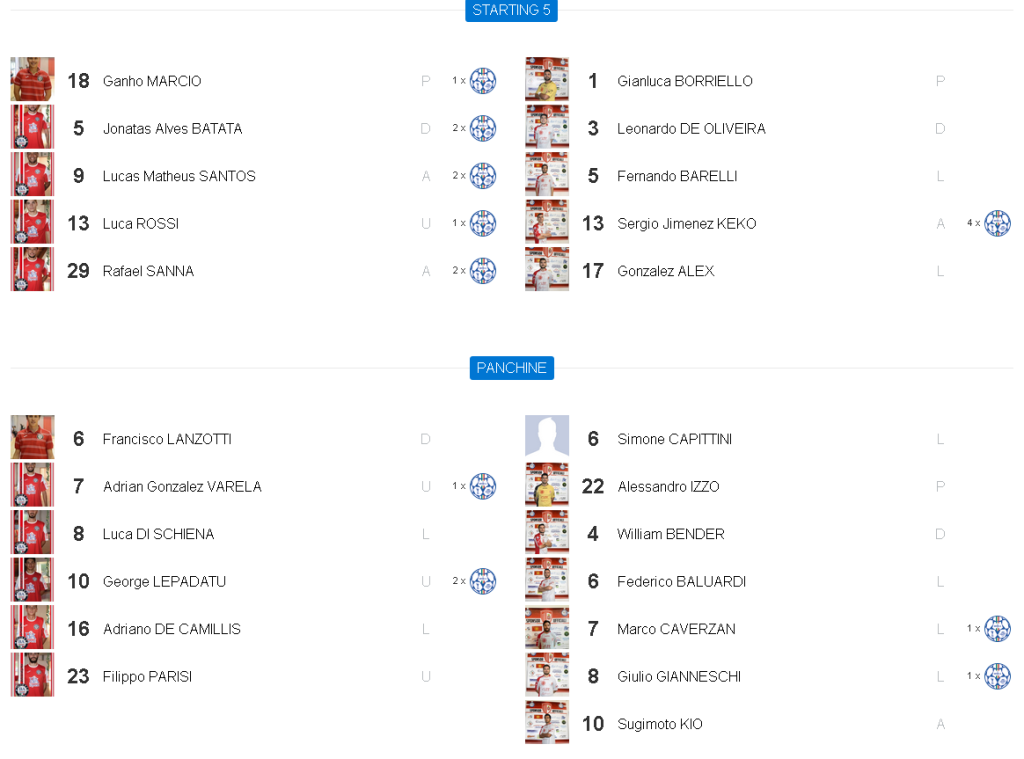The image size is (1024, 759).
Task: Click the player name Filippo PARISI
Action: [x=149, y=677]
